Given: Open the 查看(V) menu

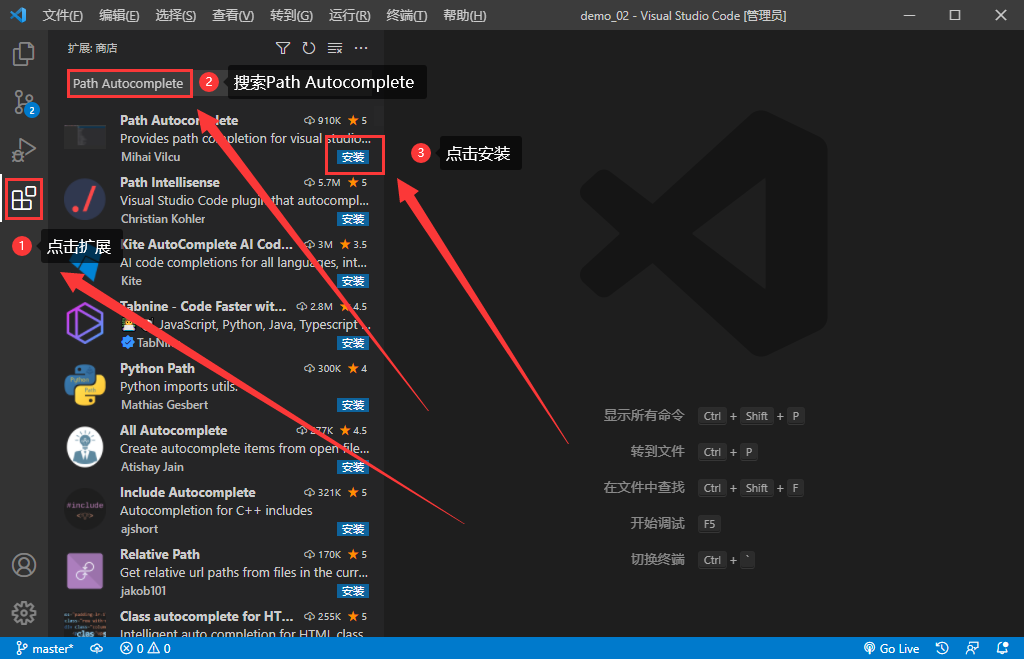Looking at the screenshot, I should pos(233,16).
